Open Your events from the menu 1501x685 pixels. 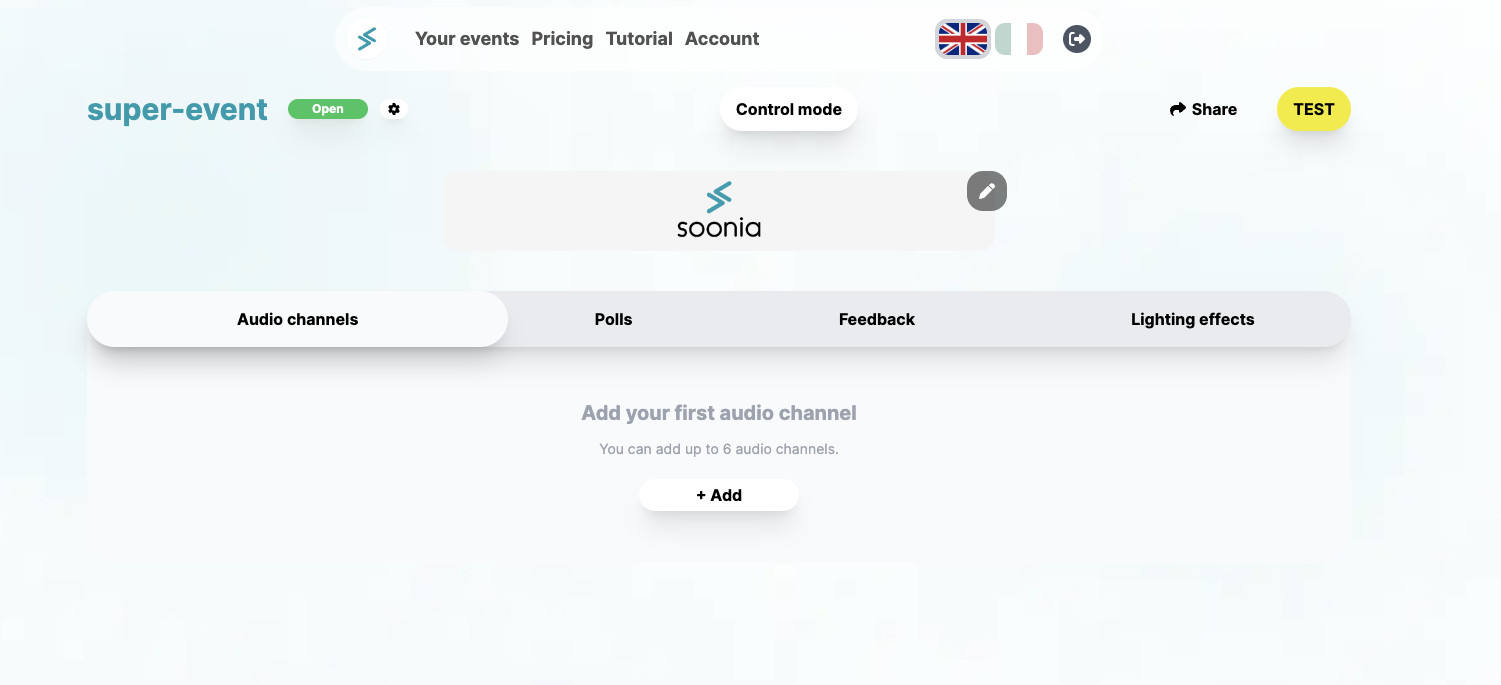pyautogui.click(x=467, y=38)
